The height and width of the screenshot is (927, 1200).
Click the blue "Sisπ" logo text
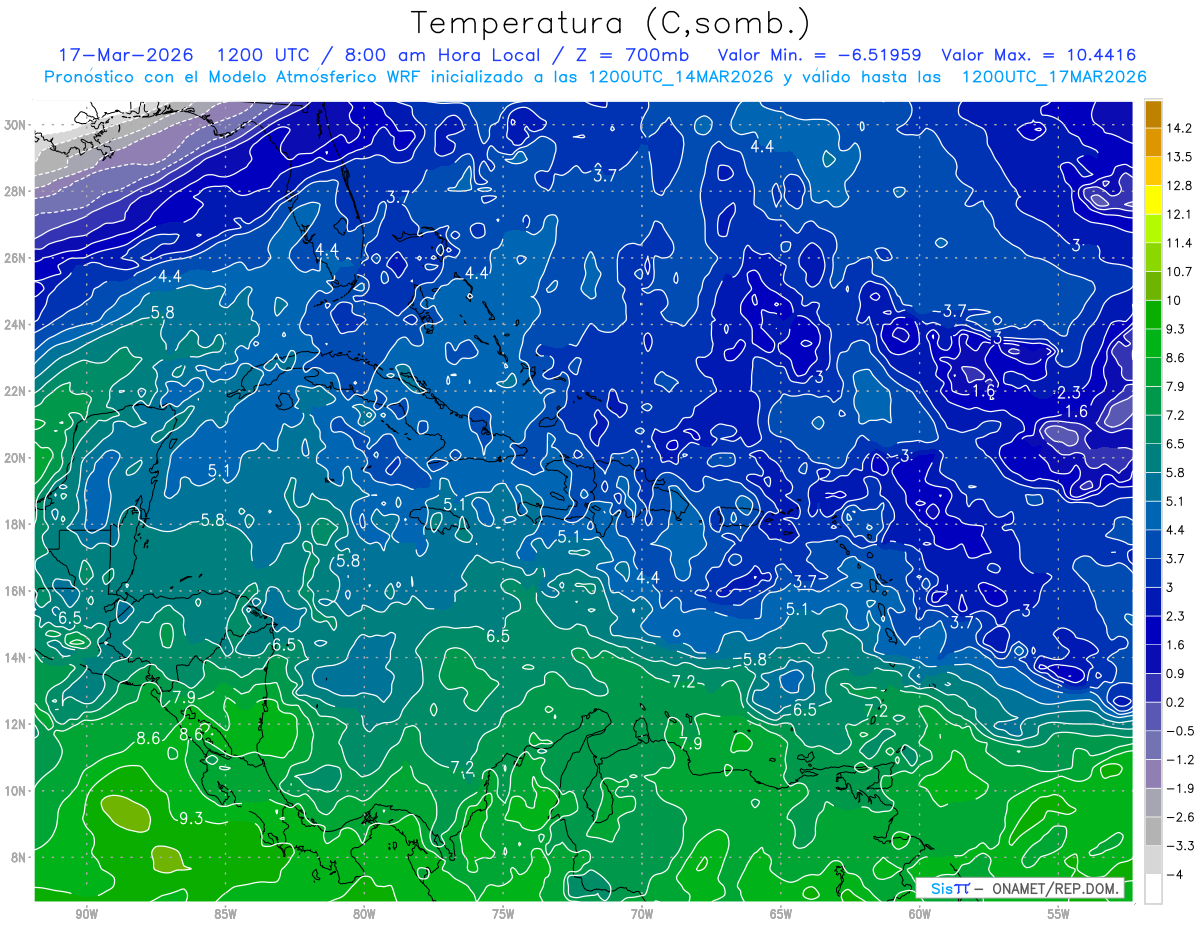[950, 888]
